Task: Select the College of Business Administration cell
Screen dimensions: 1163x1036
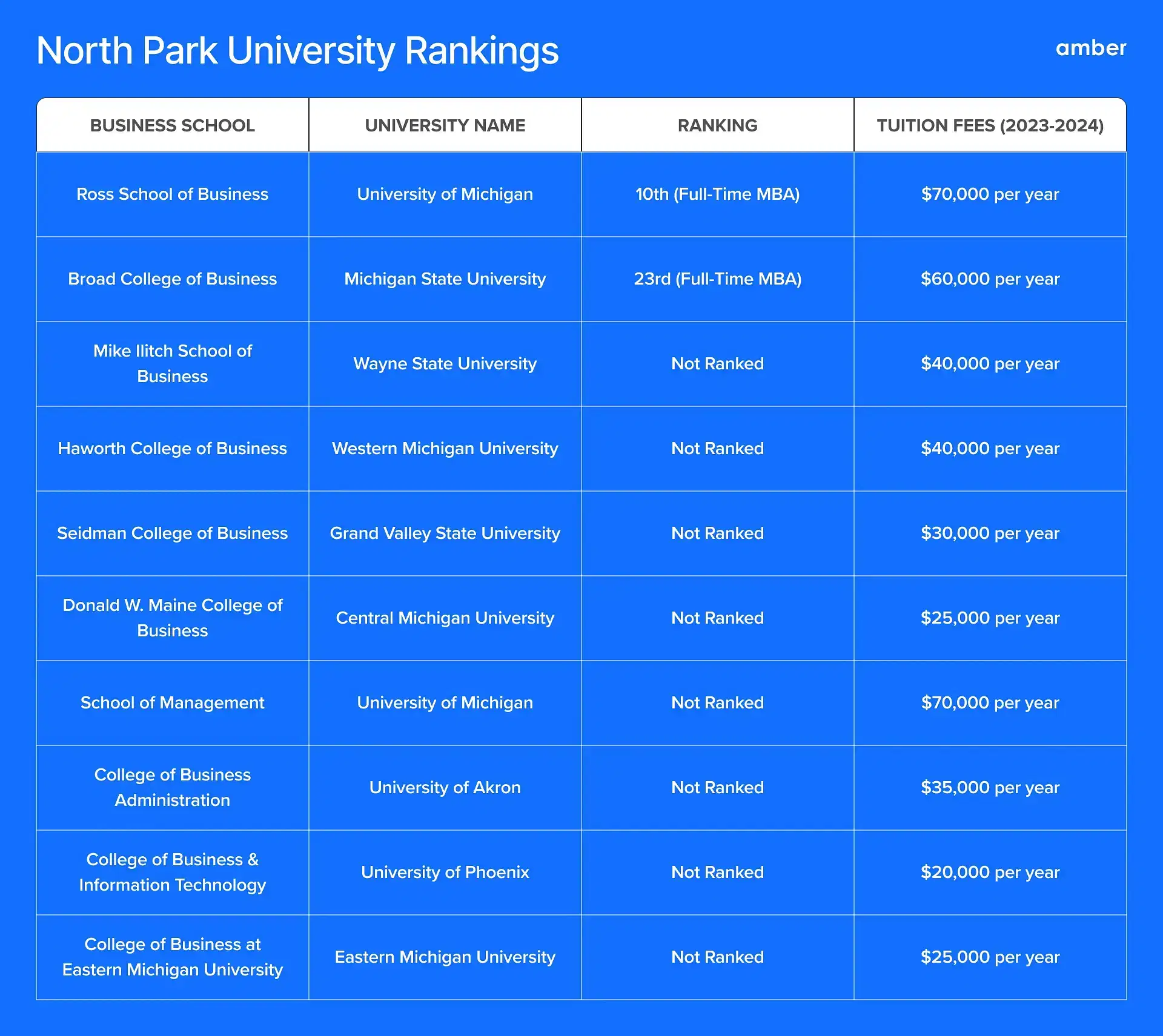Action: point(173,787)
